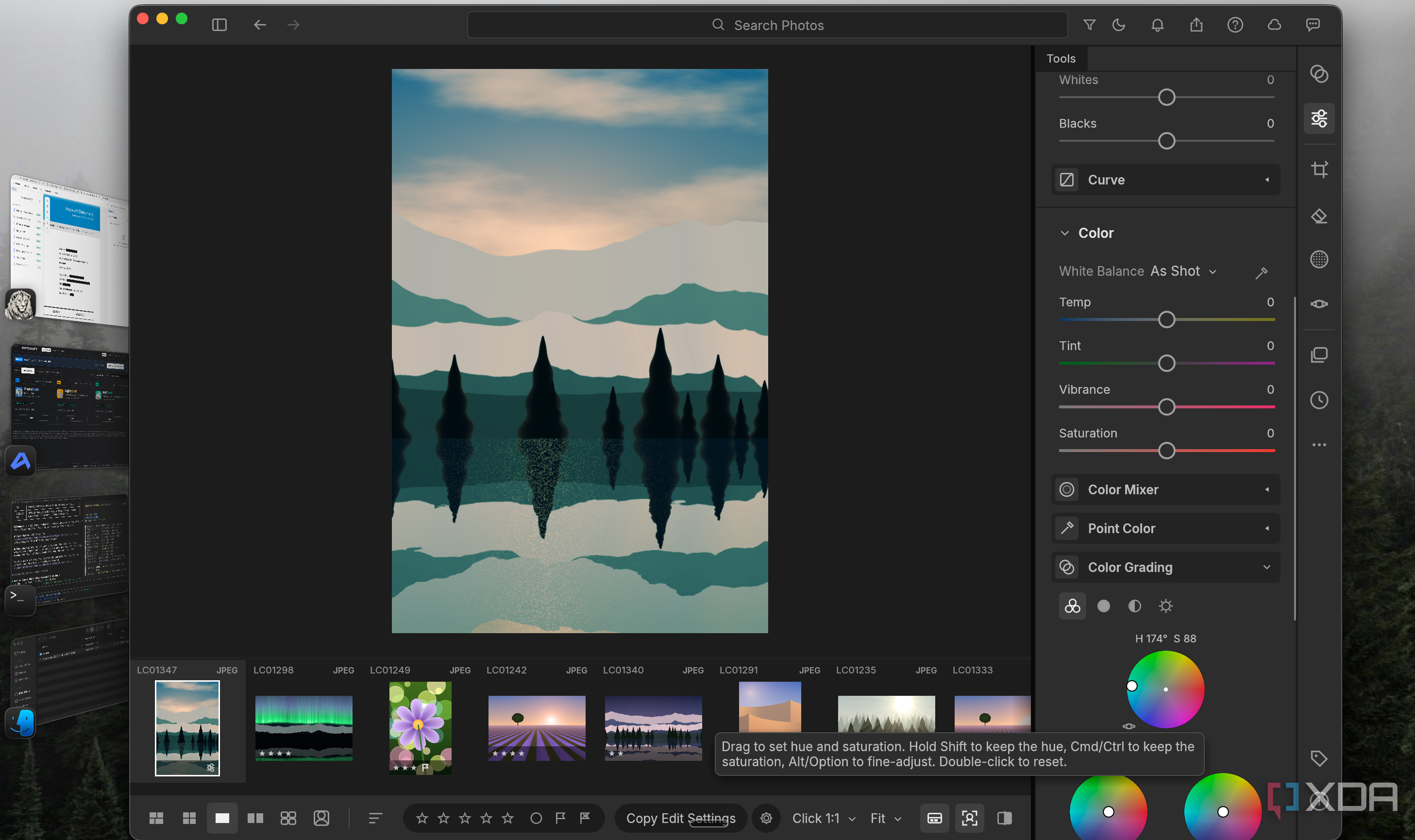Image resolution: width=1415 pixels, height=840 pixels.
Task: Select the single photo detail view
Action: (x=222, y=818)
